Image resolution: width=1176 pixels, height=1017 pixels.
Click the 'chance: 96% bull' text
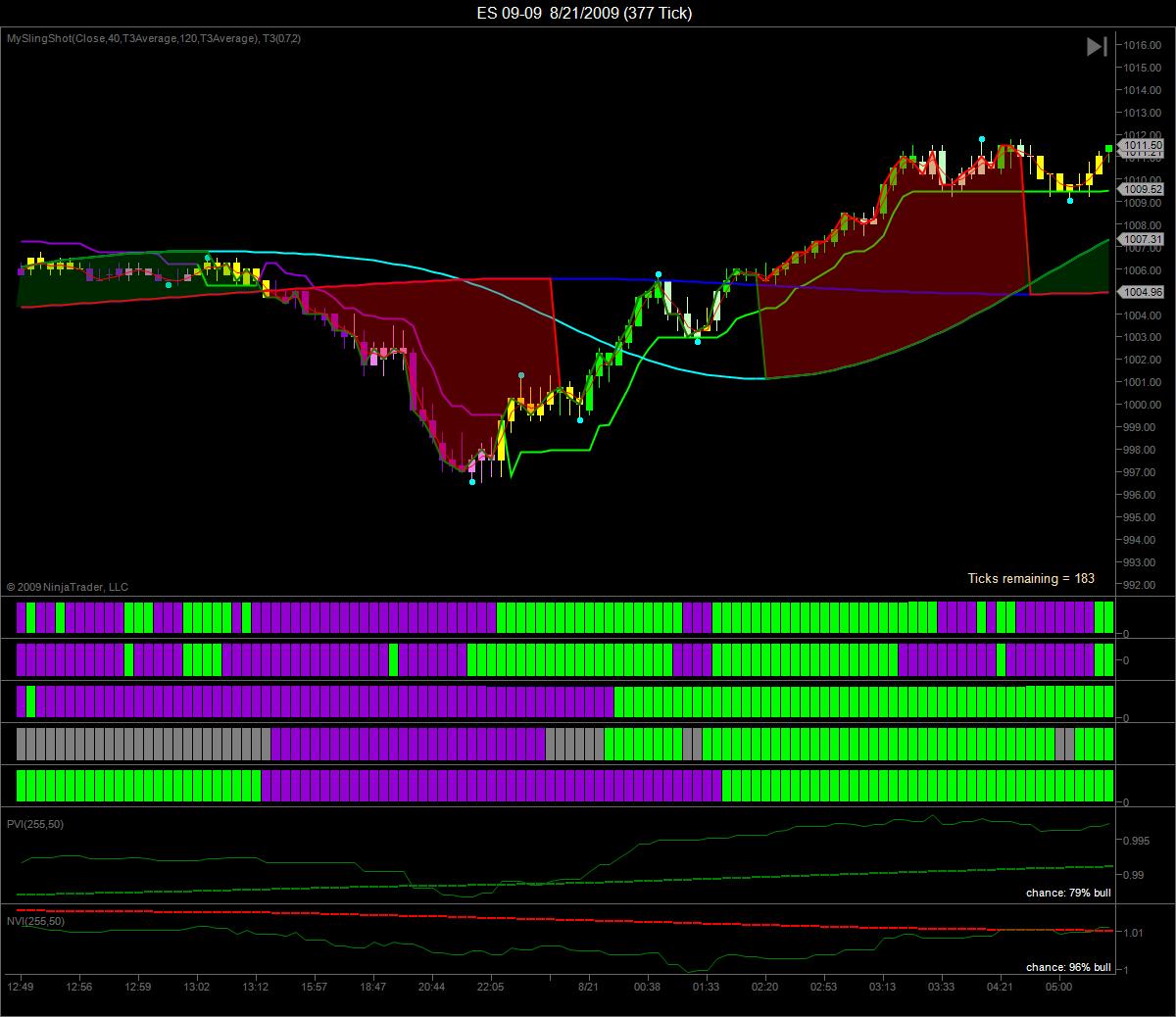[1068, 967]
